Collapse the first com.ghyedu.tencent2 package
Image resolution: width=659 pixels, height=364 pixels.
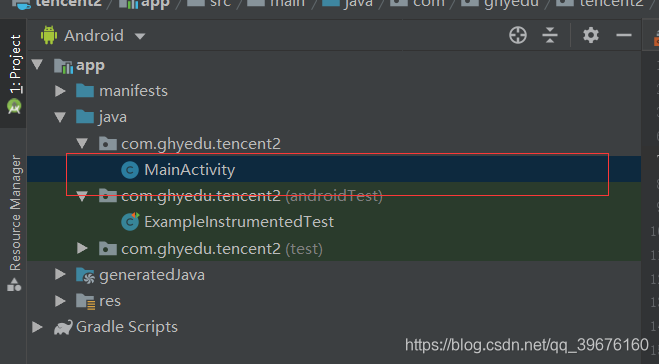82,144
